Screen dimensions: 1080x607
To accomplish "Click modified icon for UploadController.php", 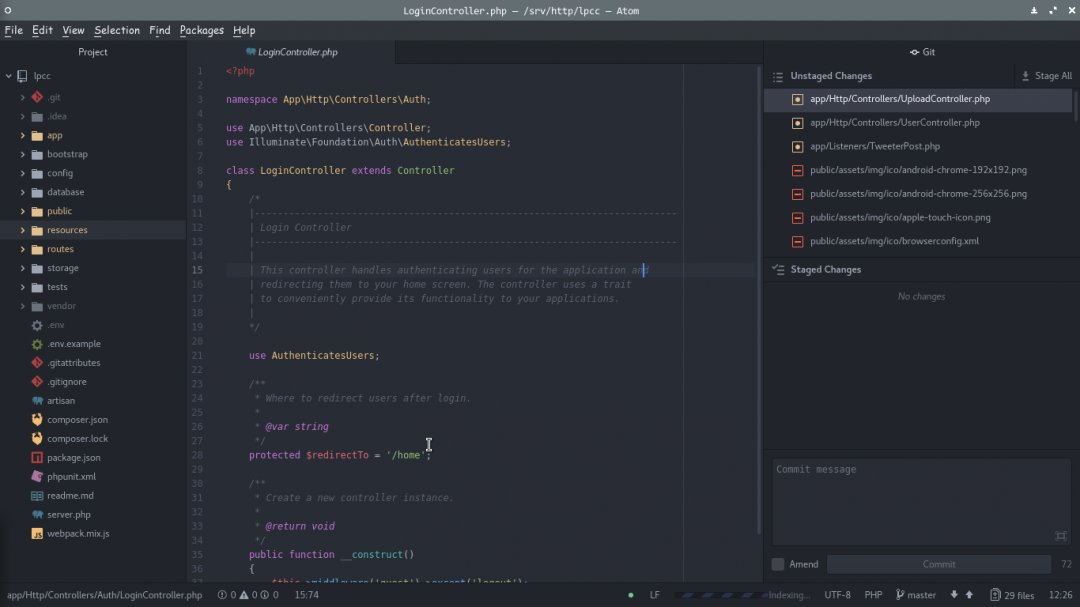I will [x=798, y=99].
